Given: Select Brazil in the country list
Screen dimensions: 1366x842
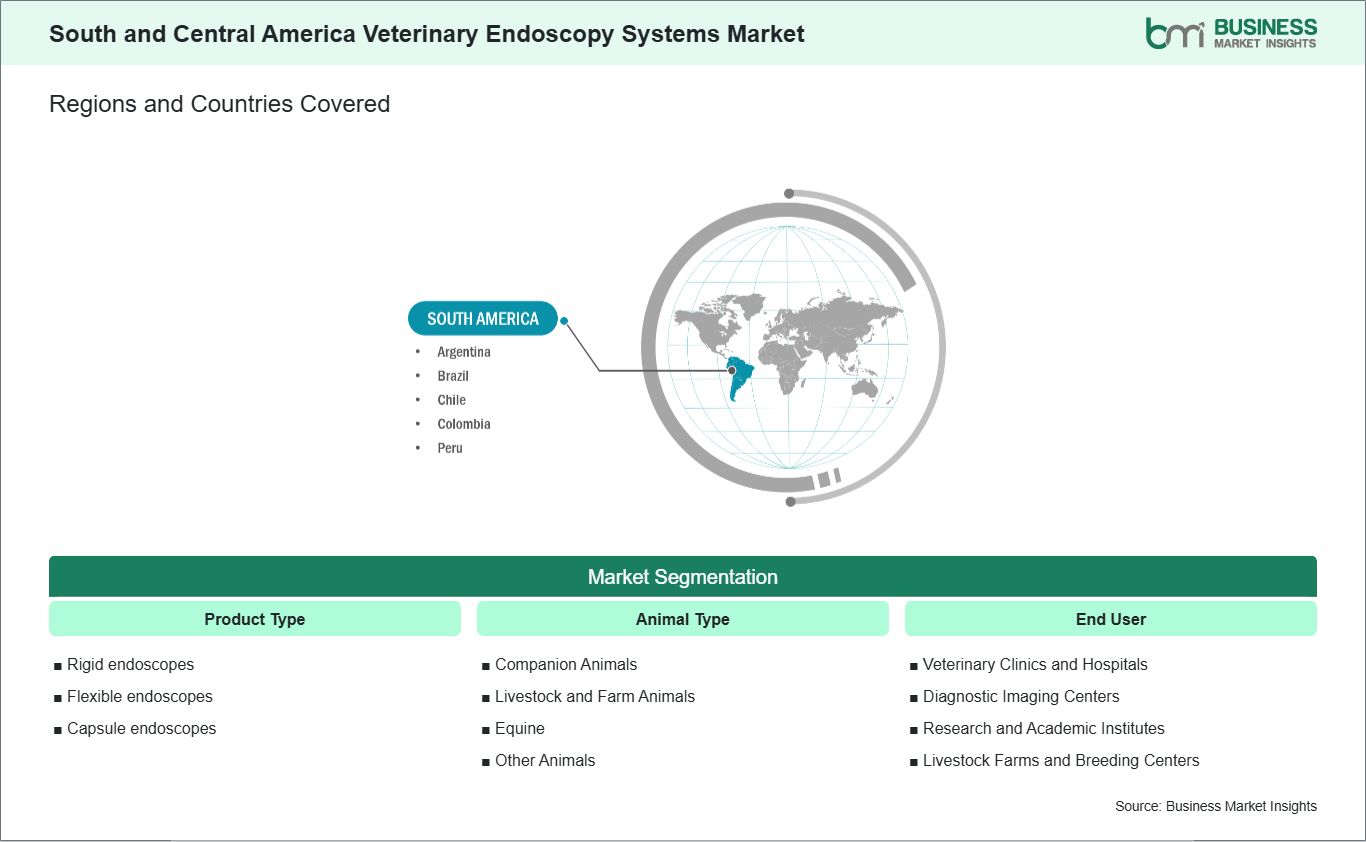Looking at the screenshot, I should [x=453, y=376].
